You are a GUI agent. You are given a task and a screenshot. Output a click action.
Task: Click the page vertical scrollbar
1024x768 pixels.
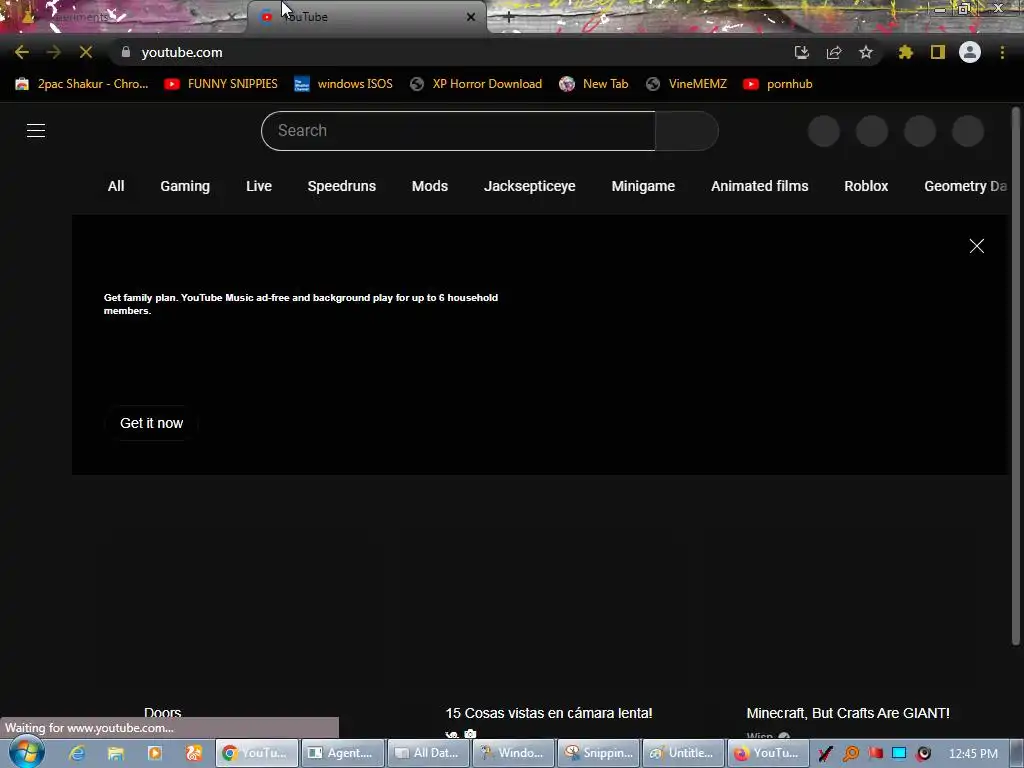1016,376
